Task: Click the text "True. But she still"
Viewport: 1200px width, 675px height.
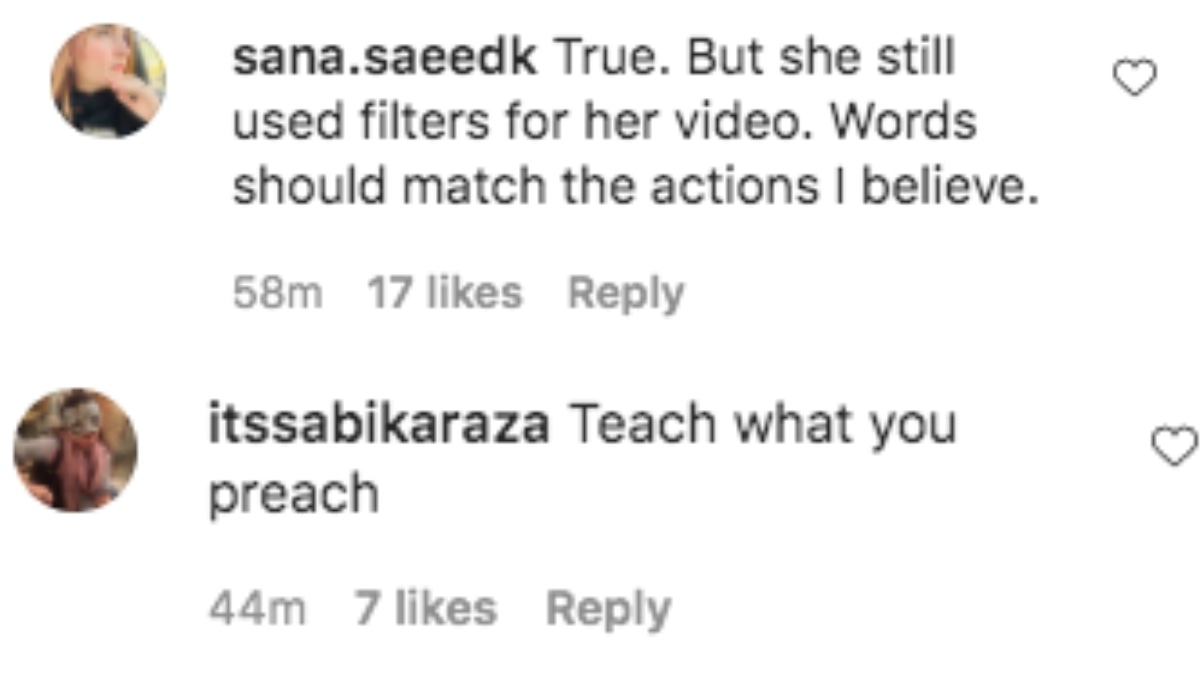Action: click(755, 60)
